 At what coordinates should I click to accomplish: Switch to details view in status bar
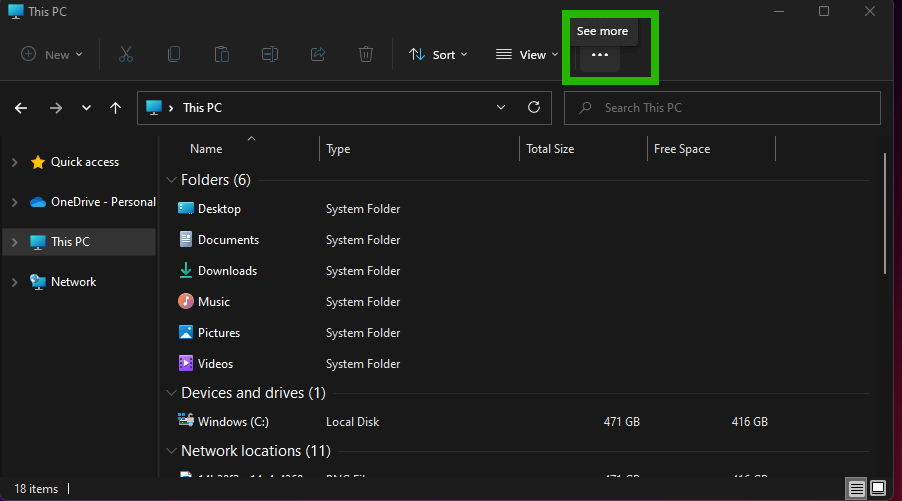click(857, 489)
